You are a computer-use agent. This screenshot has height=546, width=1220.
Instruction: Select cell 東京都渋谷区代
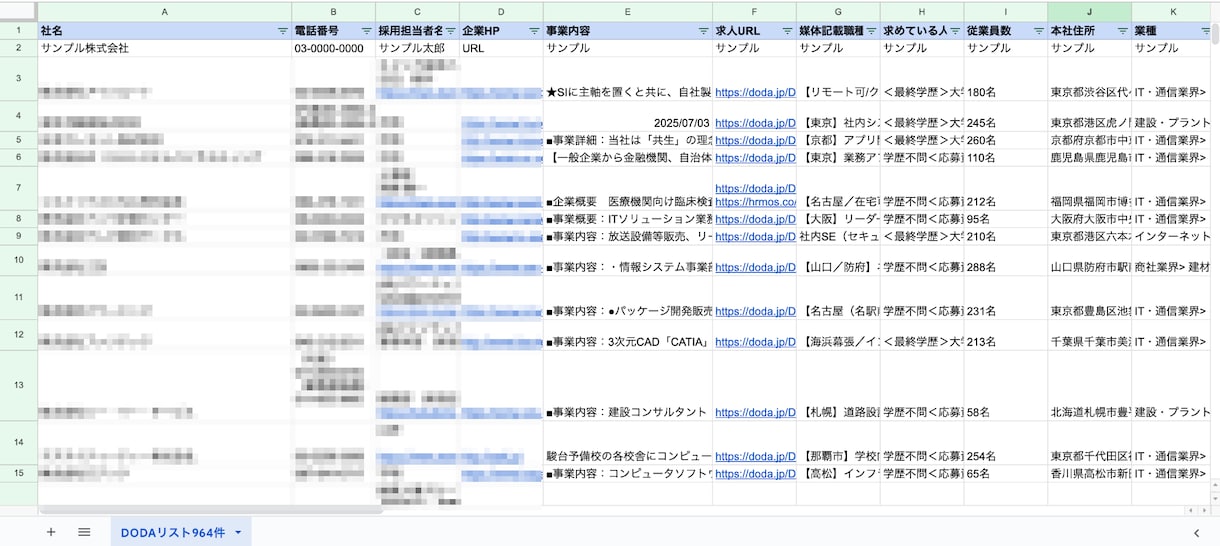[1090, 79]
